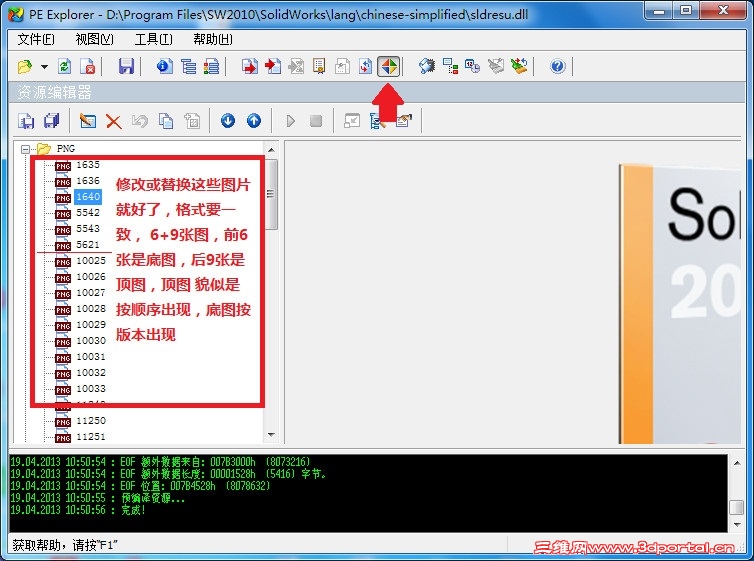Toggle the colorful Resource Editor icon
Viewport: 754px width, 561px height.
[389, 66]
